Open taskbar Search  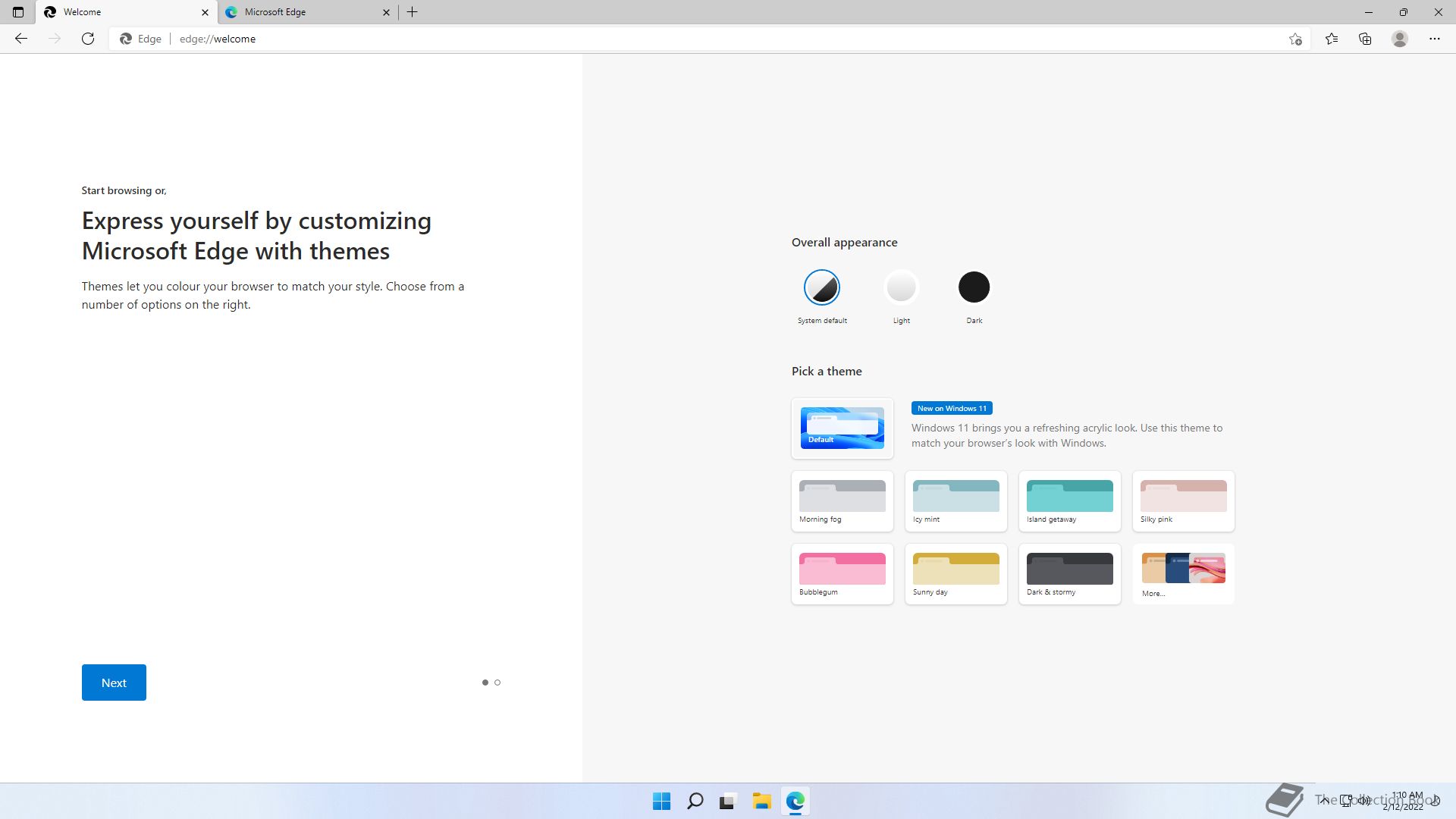pos(695,801)
